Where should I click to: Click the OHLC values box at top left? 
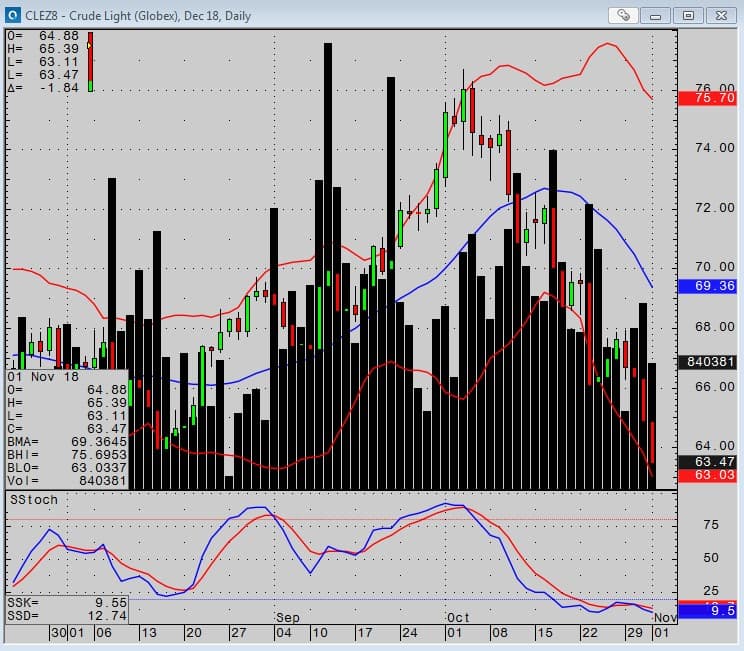click(x=42, y=62)
